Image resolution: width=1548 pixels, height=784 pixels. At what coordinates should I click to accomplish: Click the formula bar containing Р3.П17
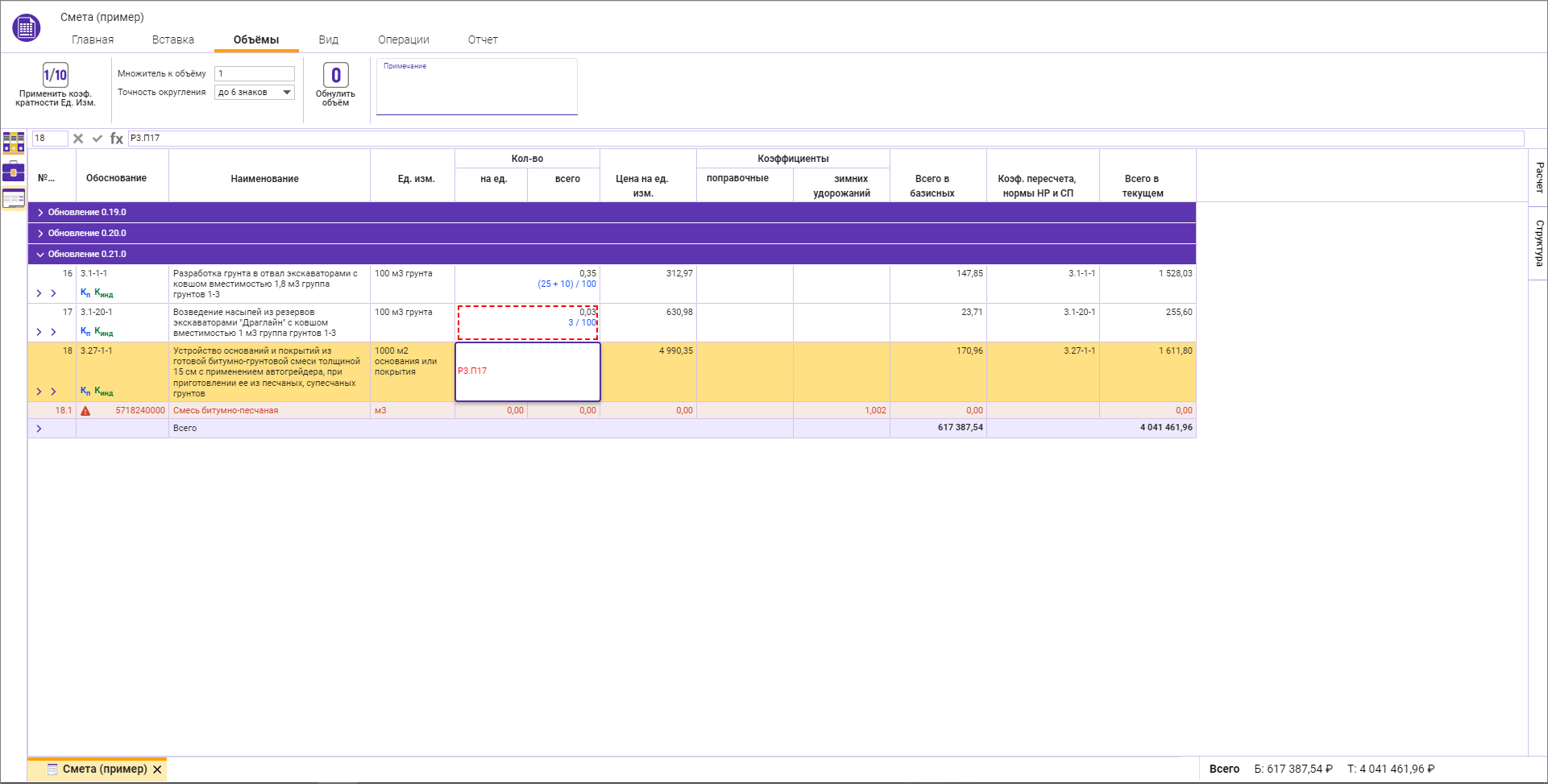(x=826, y=139)
